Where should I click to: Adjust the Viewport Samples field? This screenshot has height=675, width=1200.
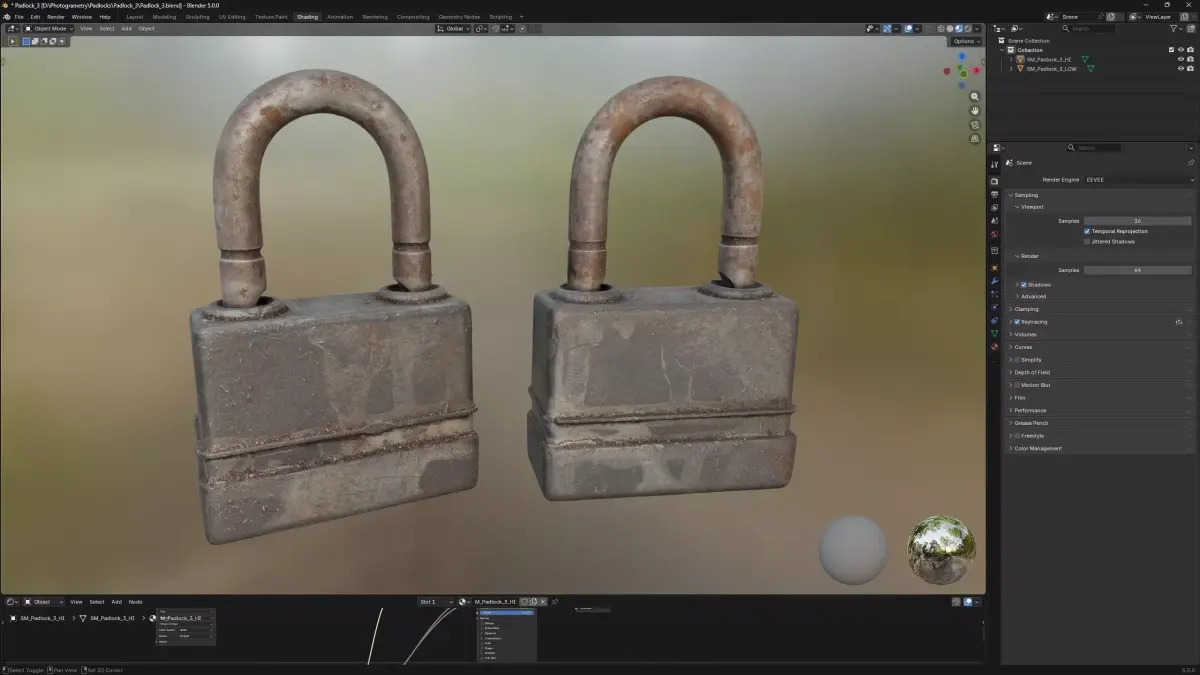[x=1138, y=220]
